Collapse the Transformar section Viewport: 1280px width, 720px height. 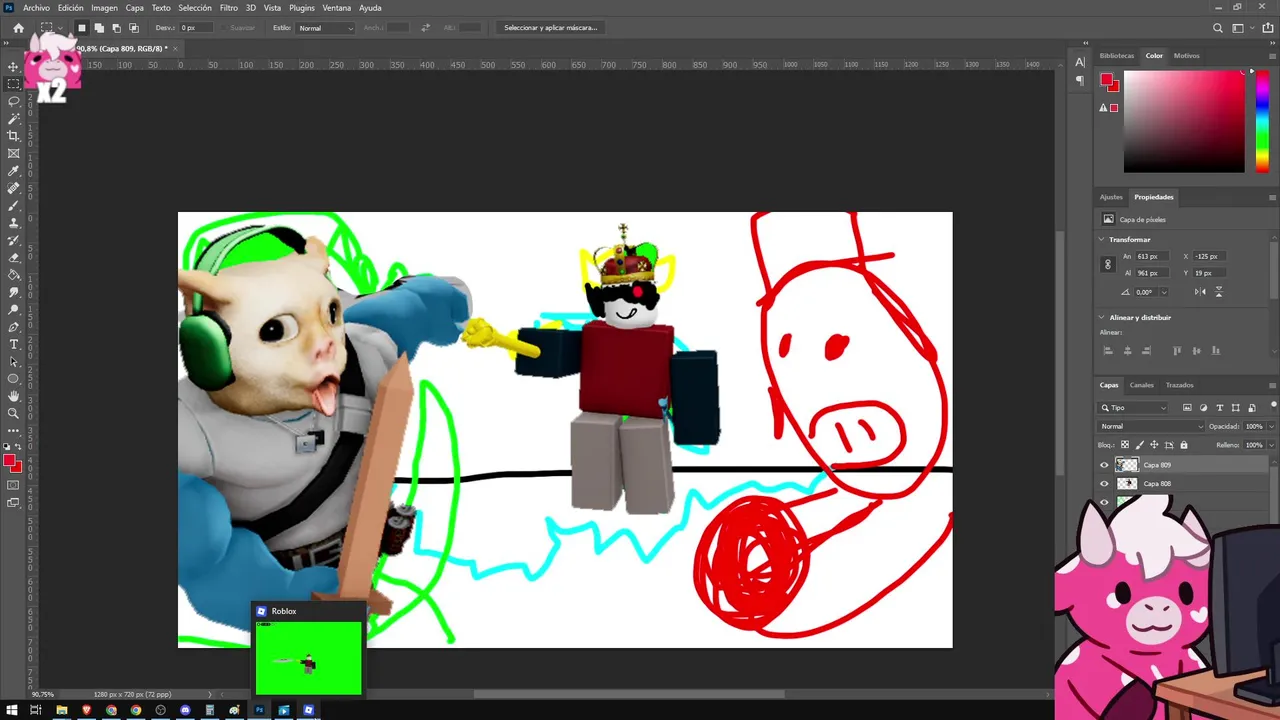click(x=1102, y=240)
